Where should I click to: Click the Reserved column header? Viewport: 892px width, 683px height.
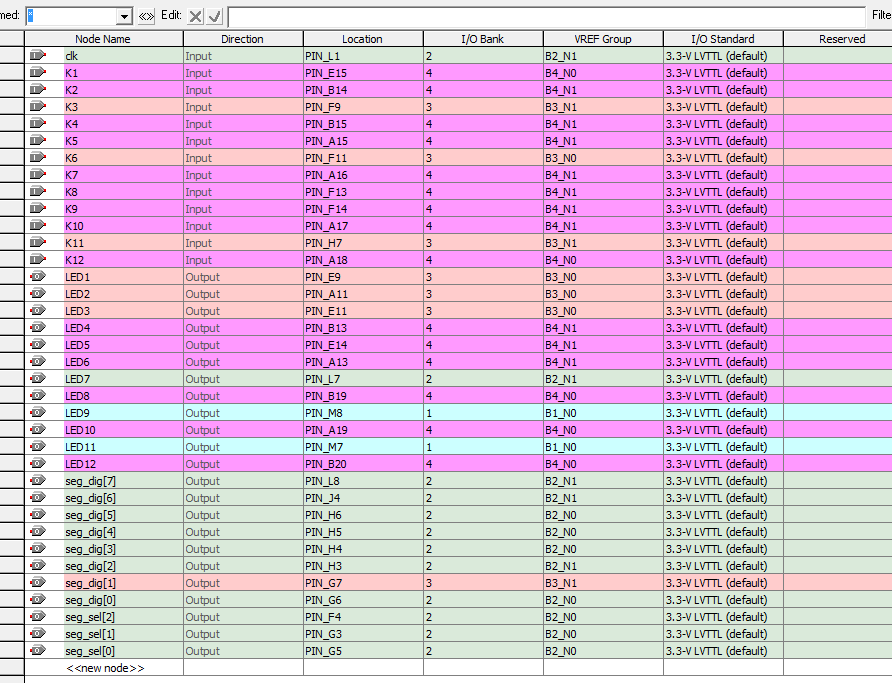[838, 39]
